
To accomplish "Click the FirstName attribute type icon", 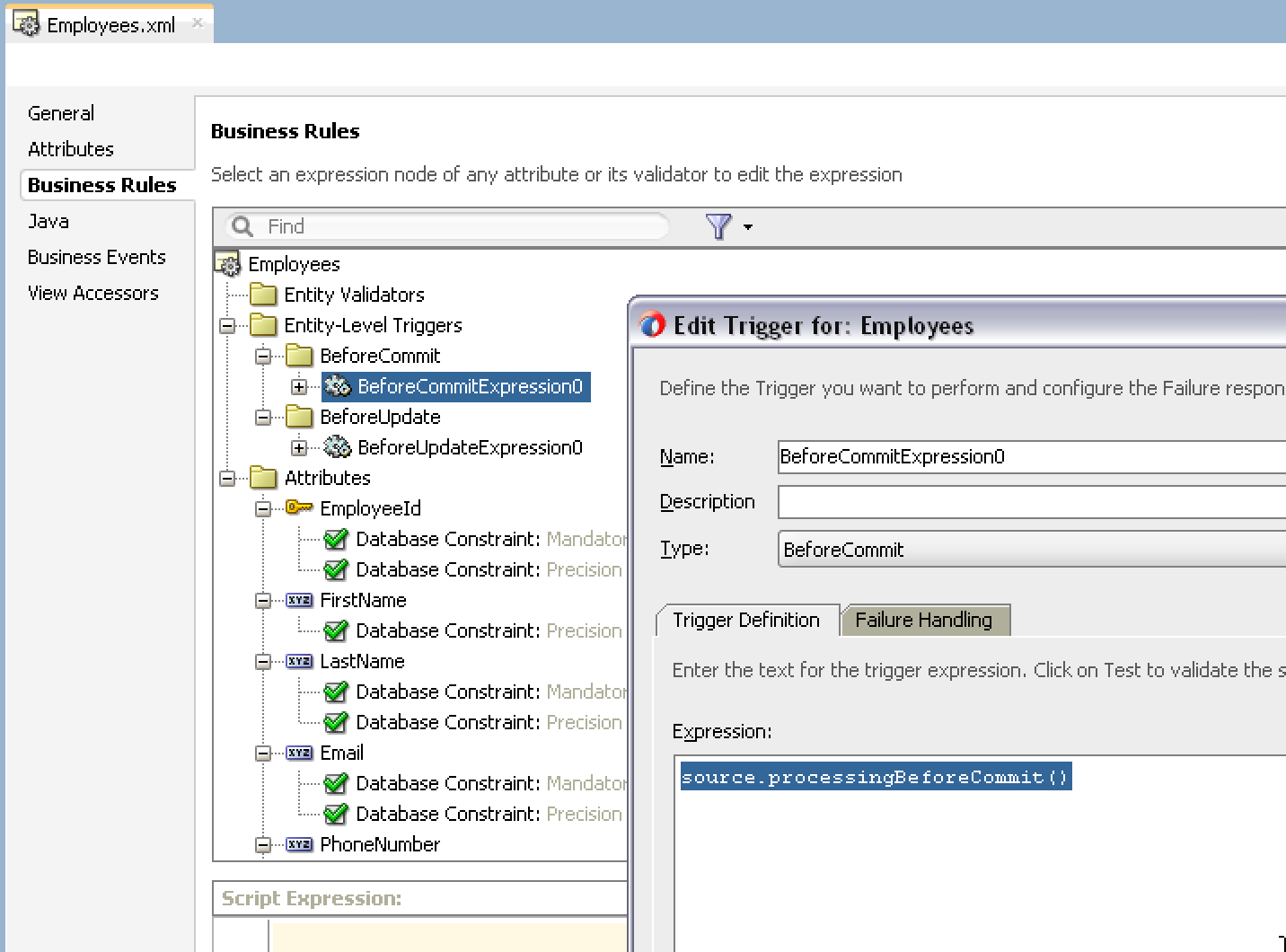I will pyautogui.click(x=299, y=600).
